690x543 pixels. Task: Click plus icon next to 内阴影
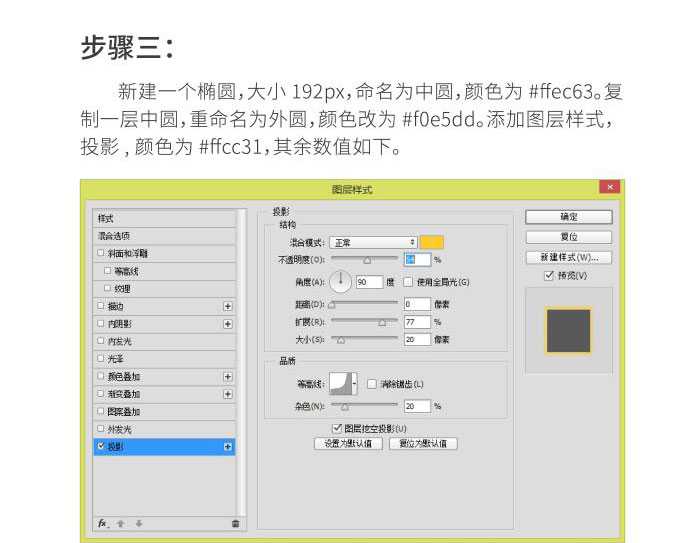coord(228,324)
